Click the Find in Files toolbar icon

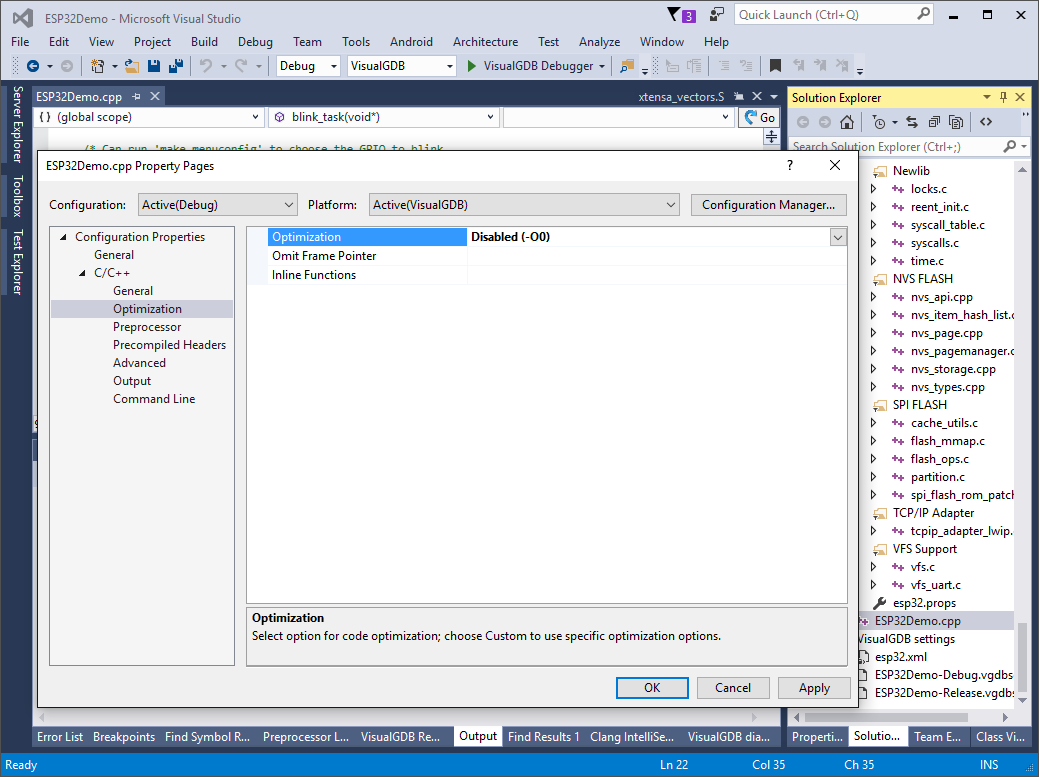click(x=626, y=66)
